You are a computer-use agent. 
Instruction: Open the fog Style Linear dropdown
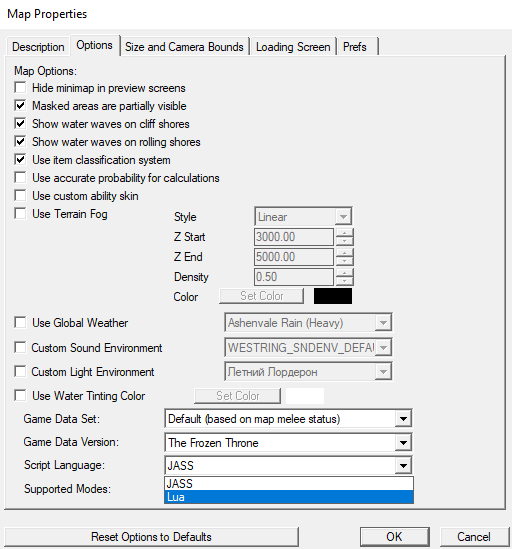tap(303, 217)
